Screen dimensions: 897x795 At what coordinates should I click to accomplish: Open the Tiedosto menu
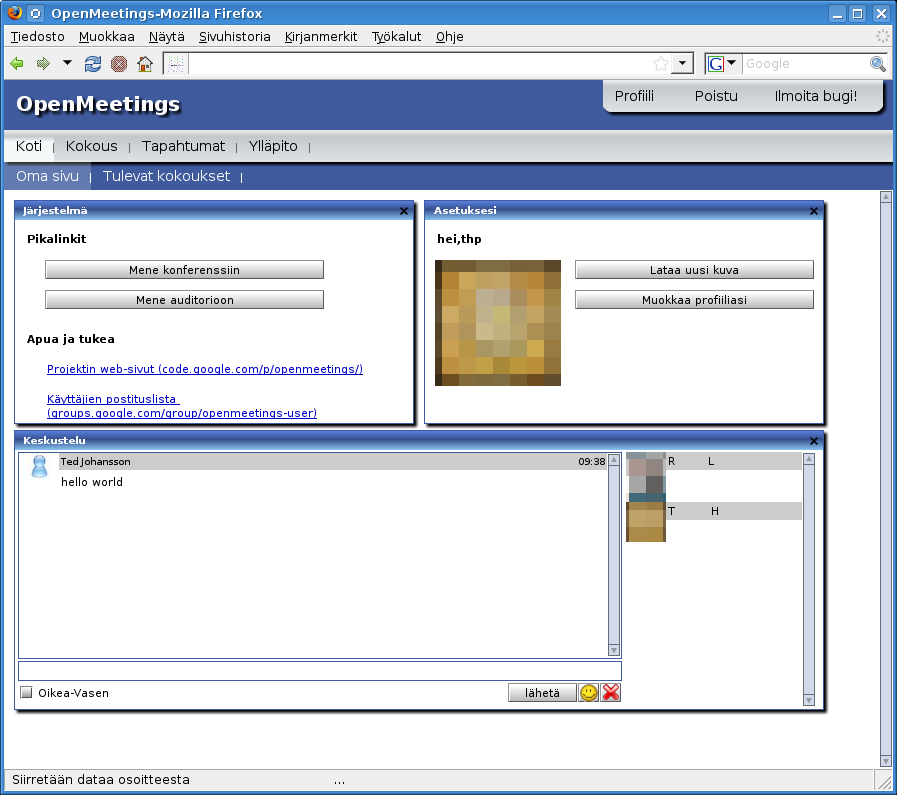pos(38,37)
